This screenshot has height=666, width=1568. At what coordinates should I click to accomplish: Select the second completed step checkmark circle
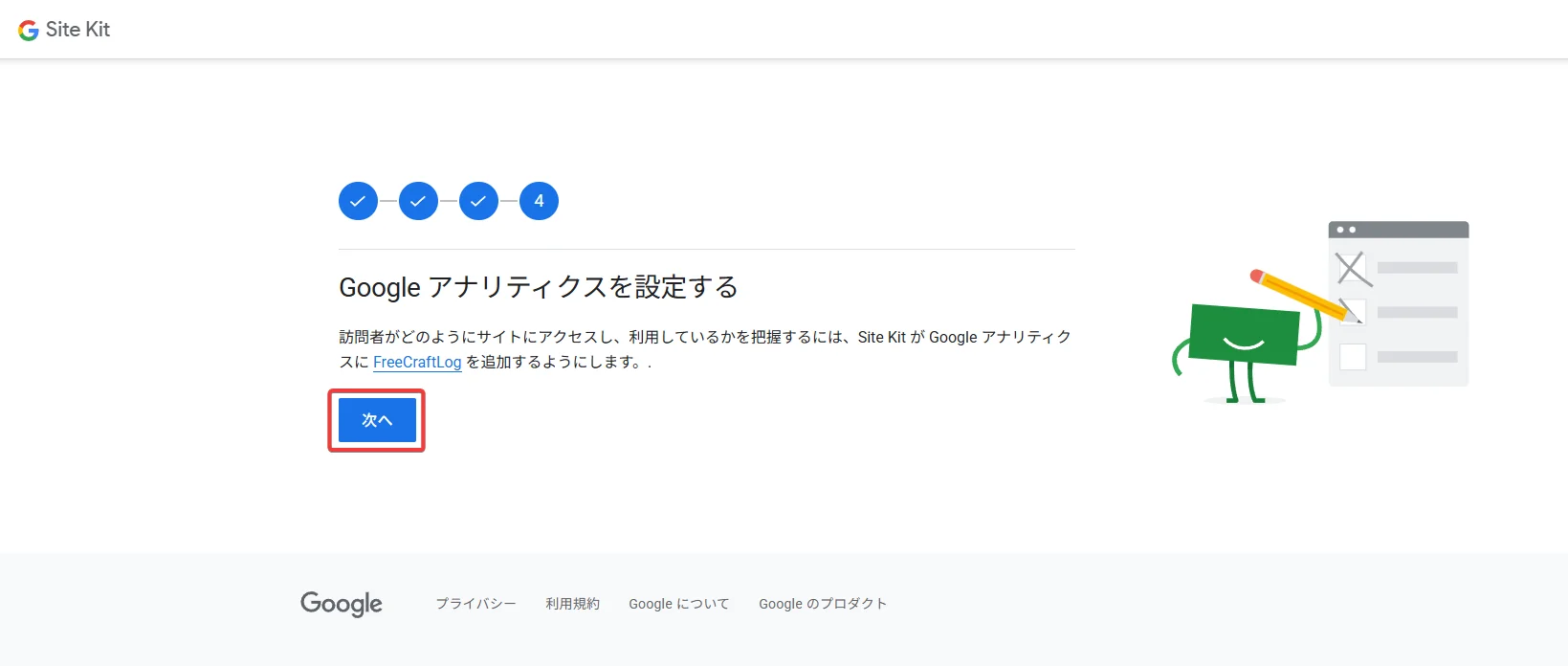click(x=418, y=201)
